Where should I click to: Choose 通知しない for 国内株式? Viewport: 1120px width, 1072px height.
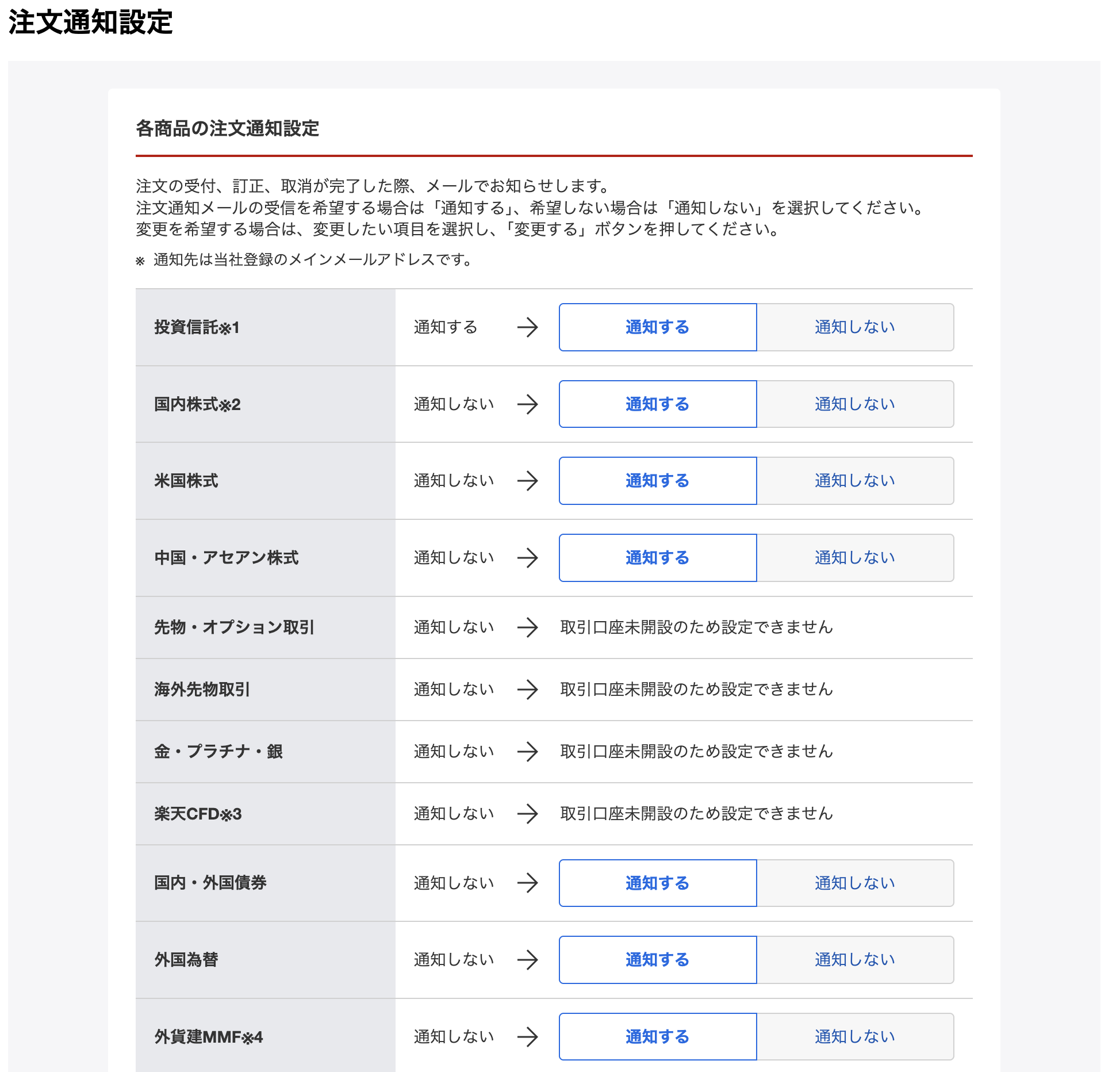[x=855, y=404]
